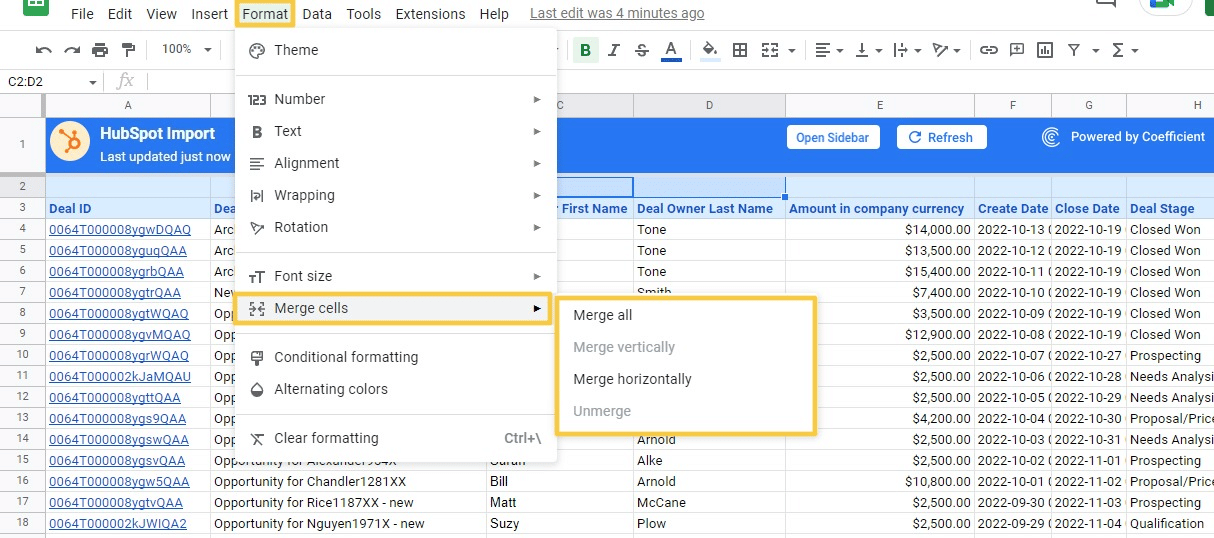
Task: Expand the Alignment submenu
Action: 395,163
